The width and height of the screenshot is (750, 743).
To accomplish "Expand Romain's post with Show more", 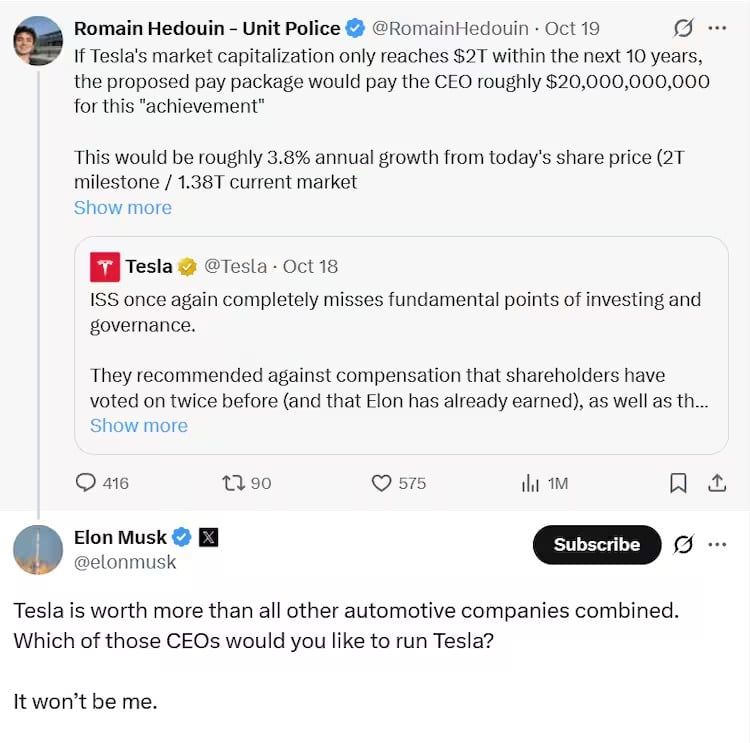I will click(x=123, y=208).
